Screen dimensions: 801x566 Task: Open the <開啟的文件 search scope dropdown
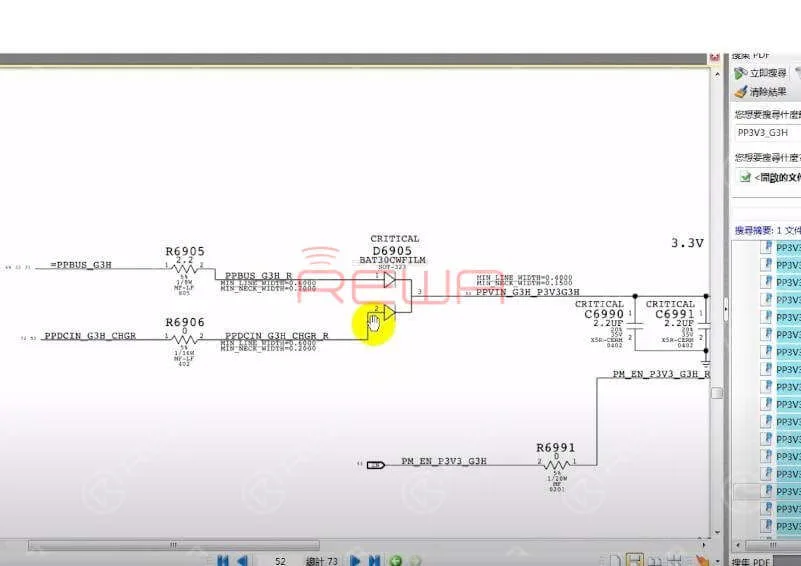pyautogui.click(x=770, y=177)
